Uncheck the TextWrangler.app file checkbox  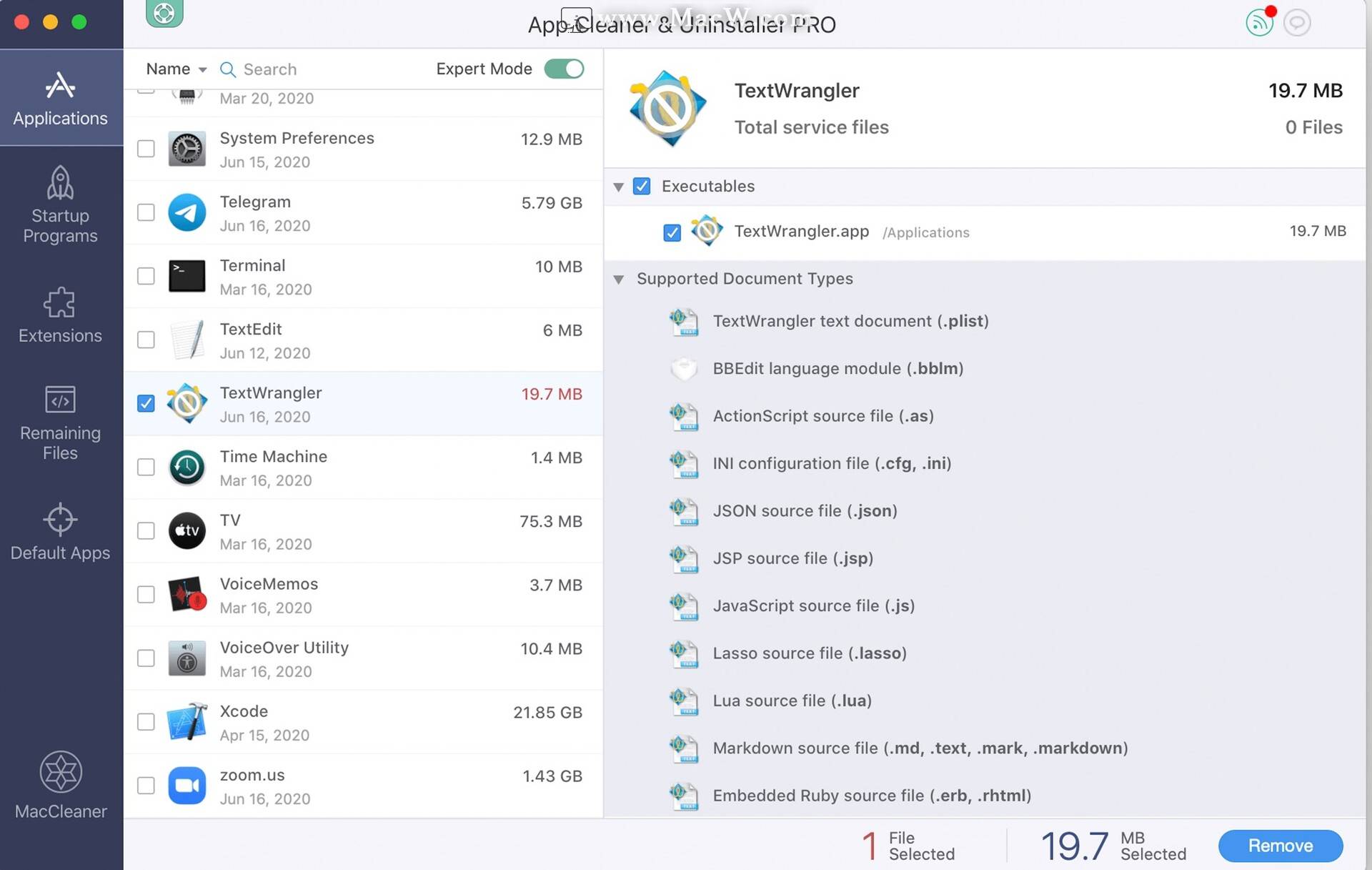click(x=672, y=232)
